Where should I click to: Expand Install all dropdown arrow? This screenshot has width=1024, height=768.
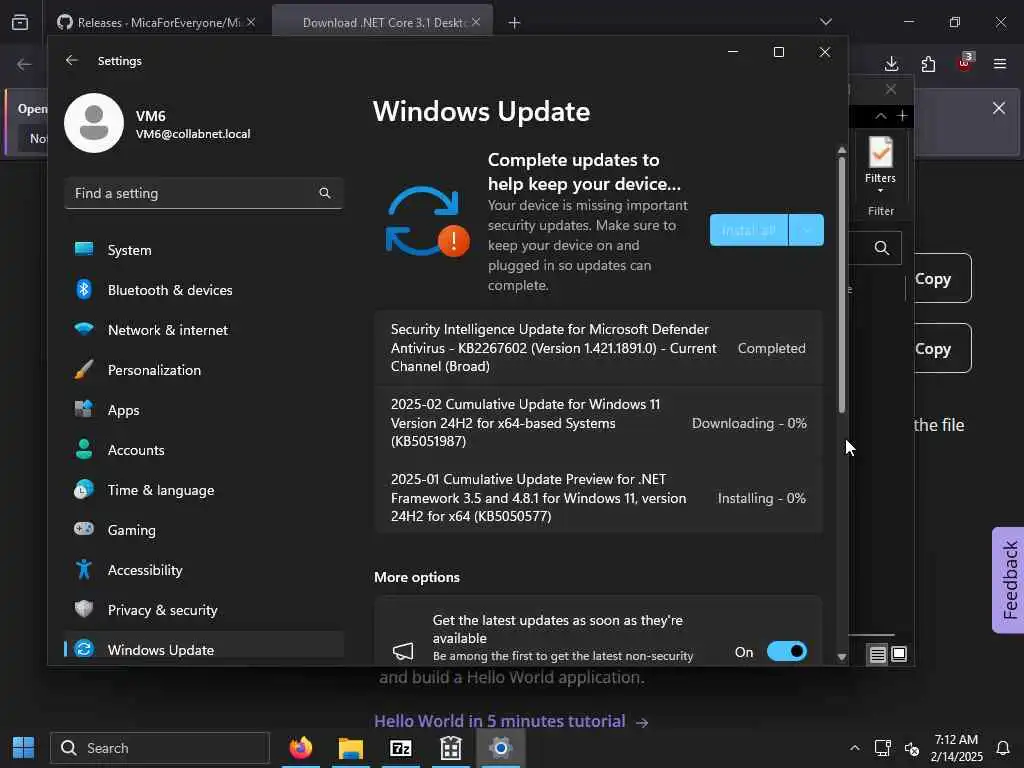pos(807,230)
